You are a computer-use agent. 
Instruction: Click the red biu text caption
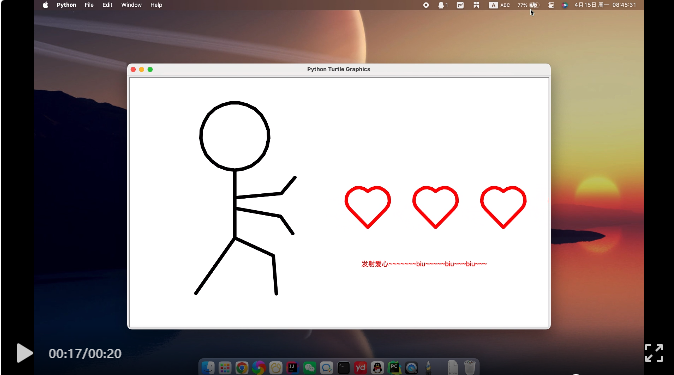(424, 264)
